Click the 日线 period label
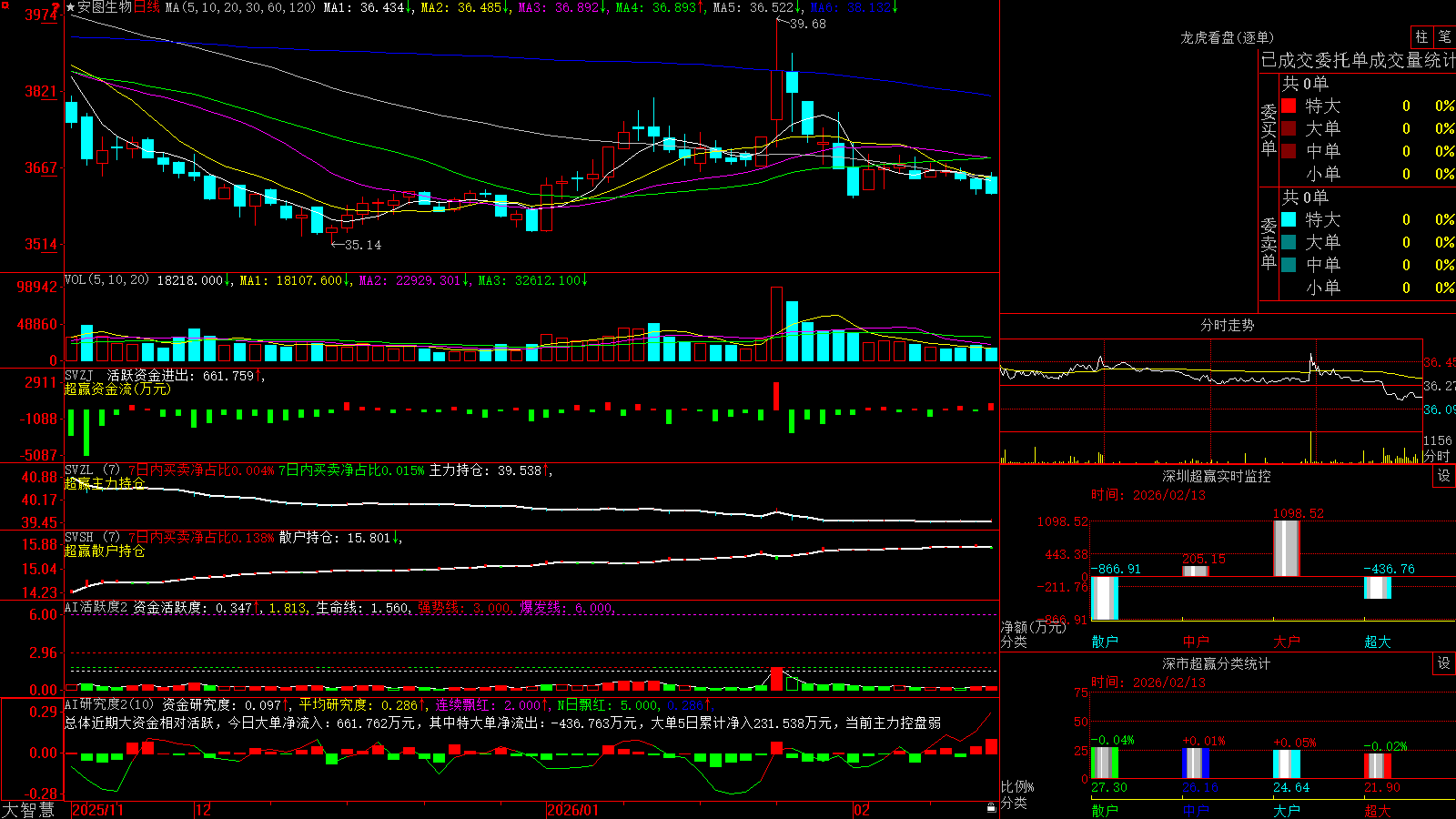1456x819 pixels. tap(147, 7)
